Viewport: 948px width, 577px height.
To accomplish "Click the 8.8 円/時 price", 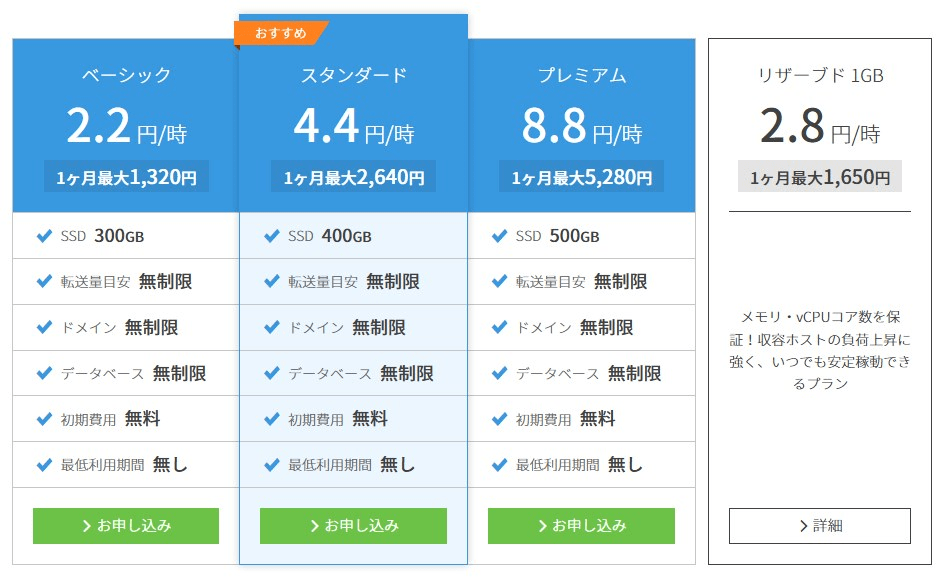I will click(582, 126).
